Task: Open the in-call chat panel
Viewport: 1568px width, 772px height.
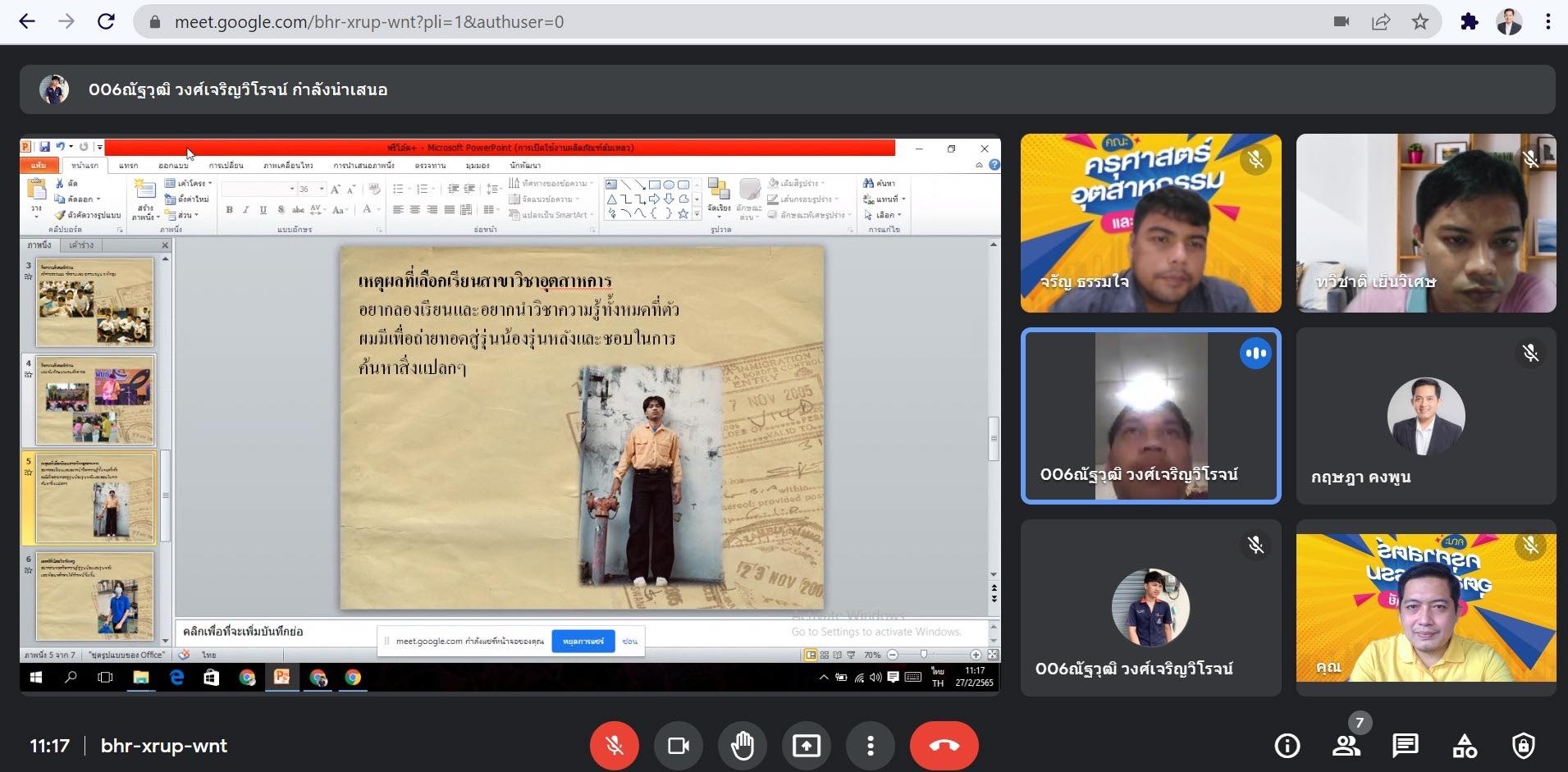Action: [x=1406, y=746]
